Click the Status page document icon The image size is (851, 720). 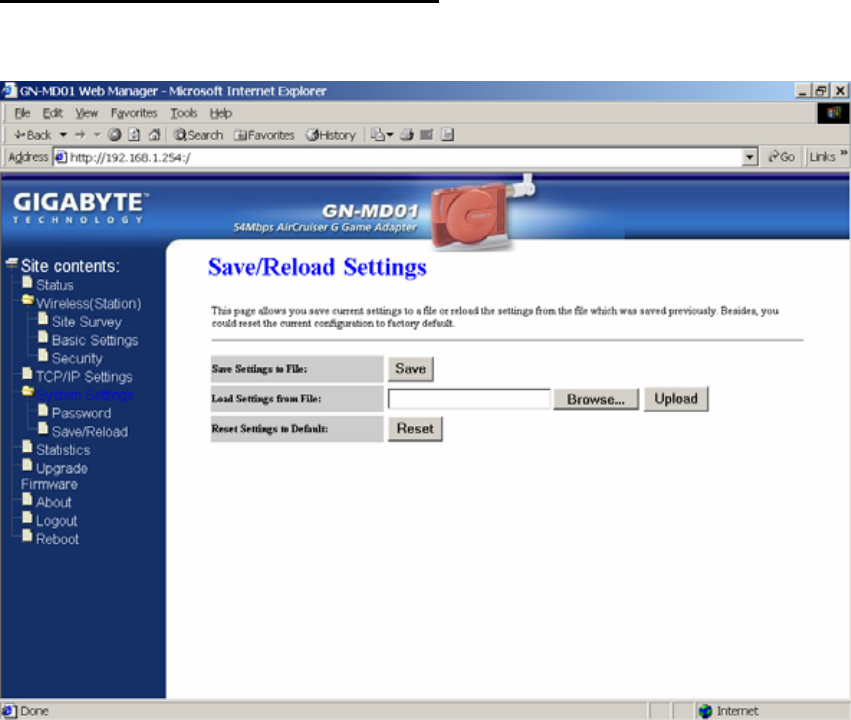click(x=27, y=282)
